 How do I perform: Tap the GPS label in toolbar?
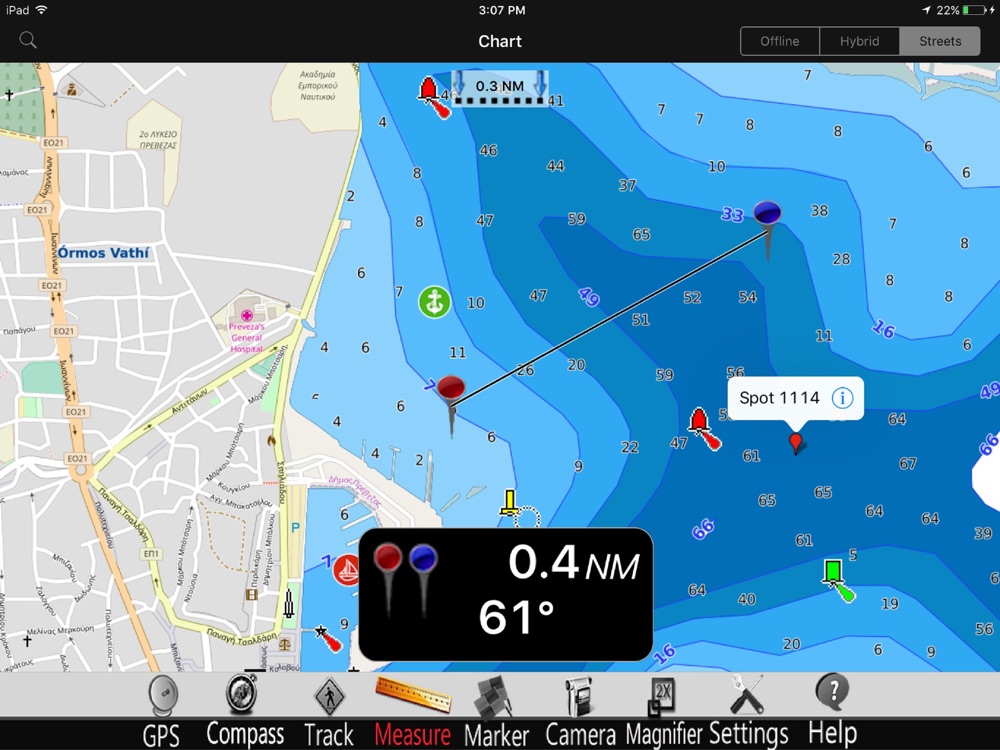[x=161, y=735]
